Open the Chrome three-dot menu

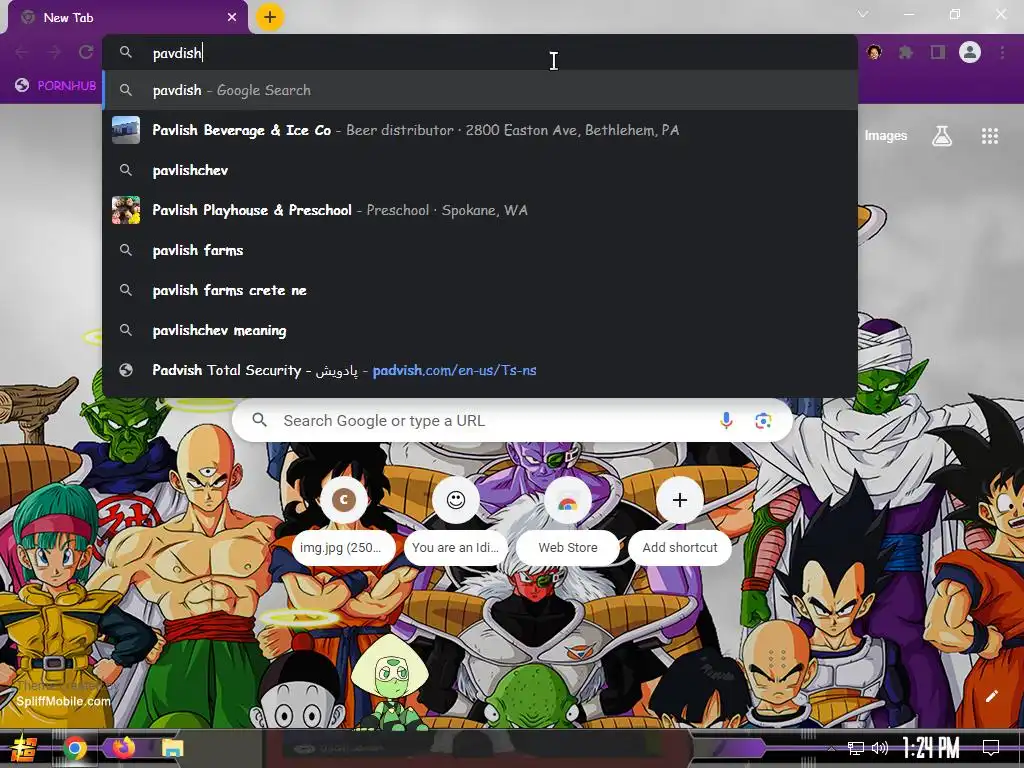point(1002,52)
